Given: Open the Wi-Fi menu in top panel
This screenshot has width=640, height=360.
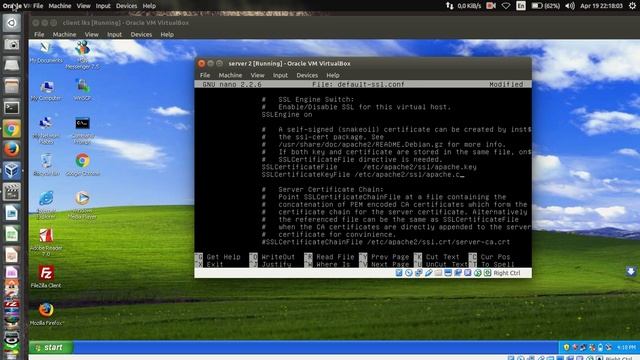Looking at the screenshot, I should (x=506, y=6).
